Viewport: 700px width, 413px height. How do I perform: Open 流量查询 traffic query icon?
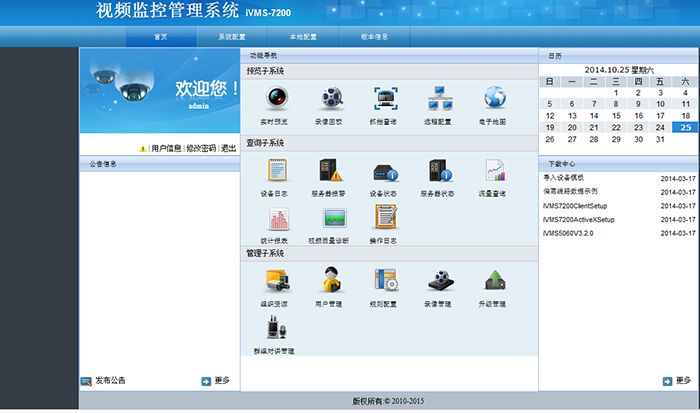pyautogui.click(x=495, y=170)
